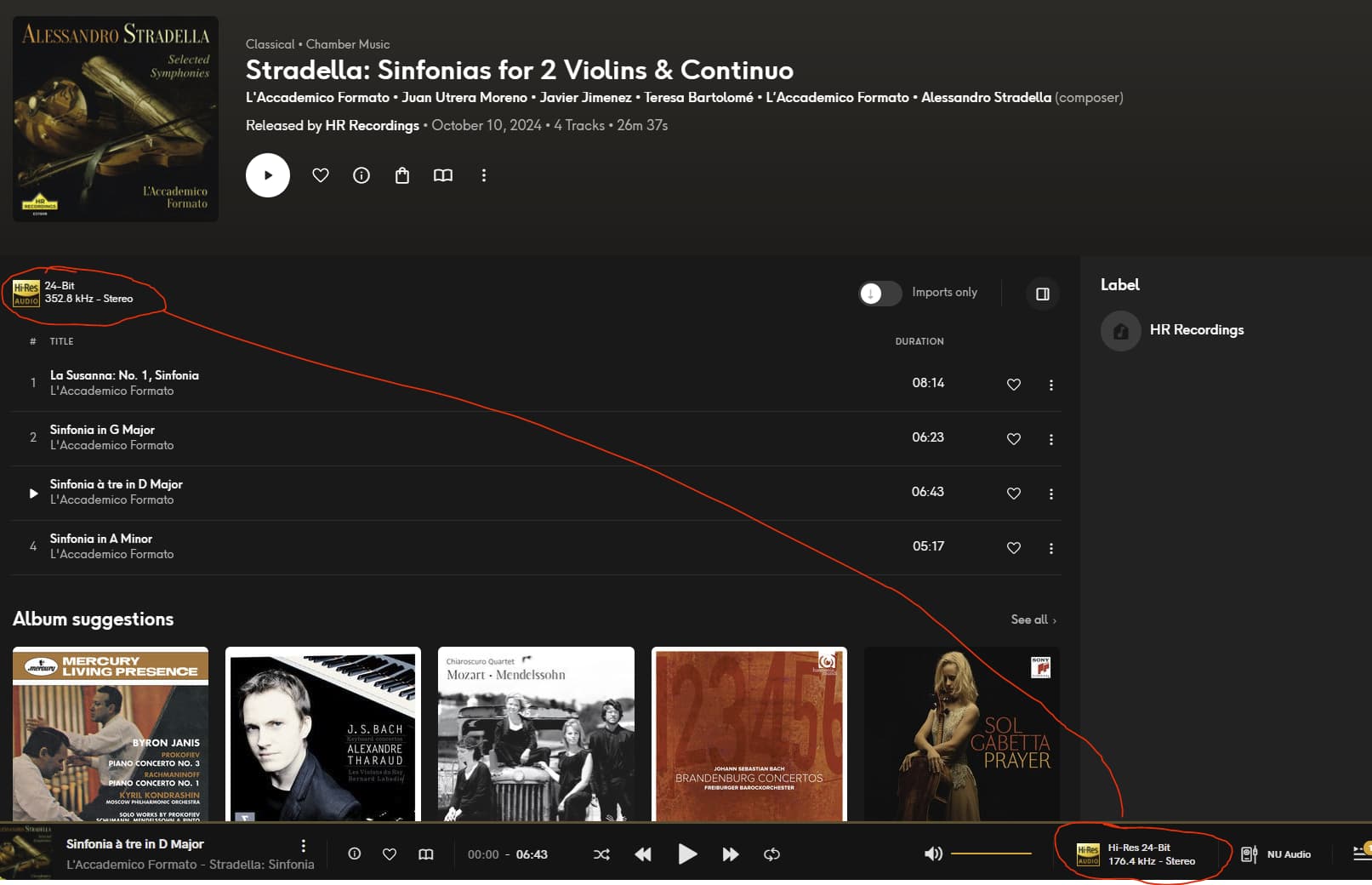Viewport: 1372px width, 885px height.
Task: Toggle the Imports only switch
Action: point(880,294)
